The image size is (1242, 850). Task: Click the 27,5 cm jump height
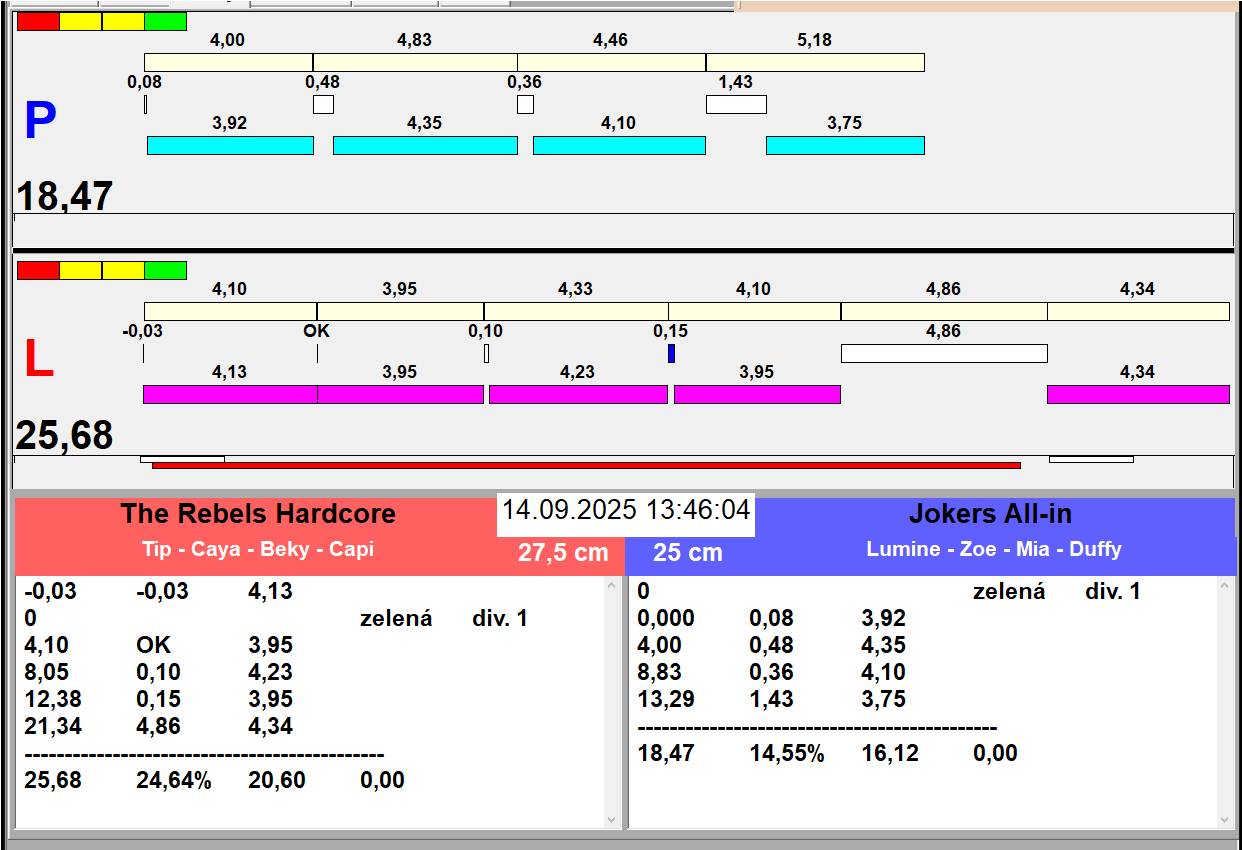(563, 553)
